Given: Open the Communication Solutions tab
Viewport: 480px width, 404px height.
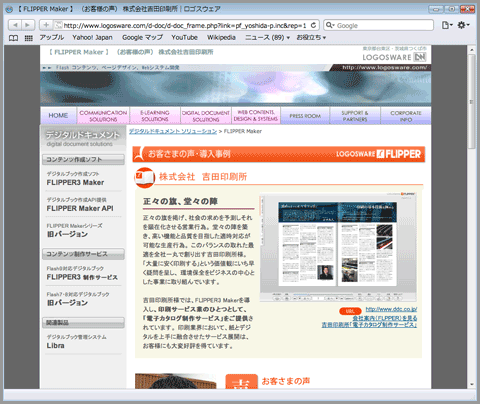Looking at the screenshot, I should point(103,115).
